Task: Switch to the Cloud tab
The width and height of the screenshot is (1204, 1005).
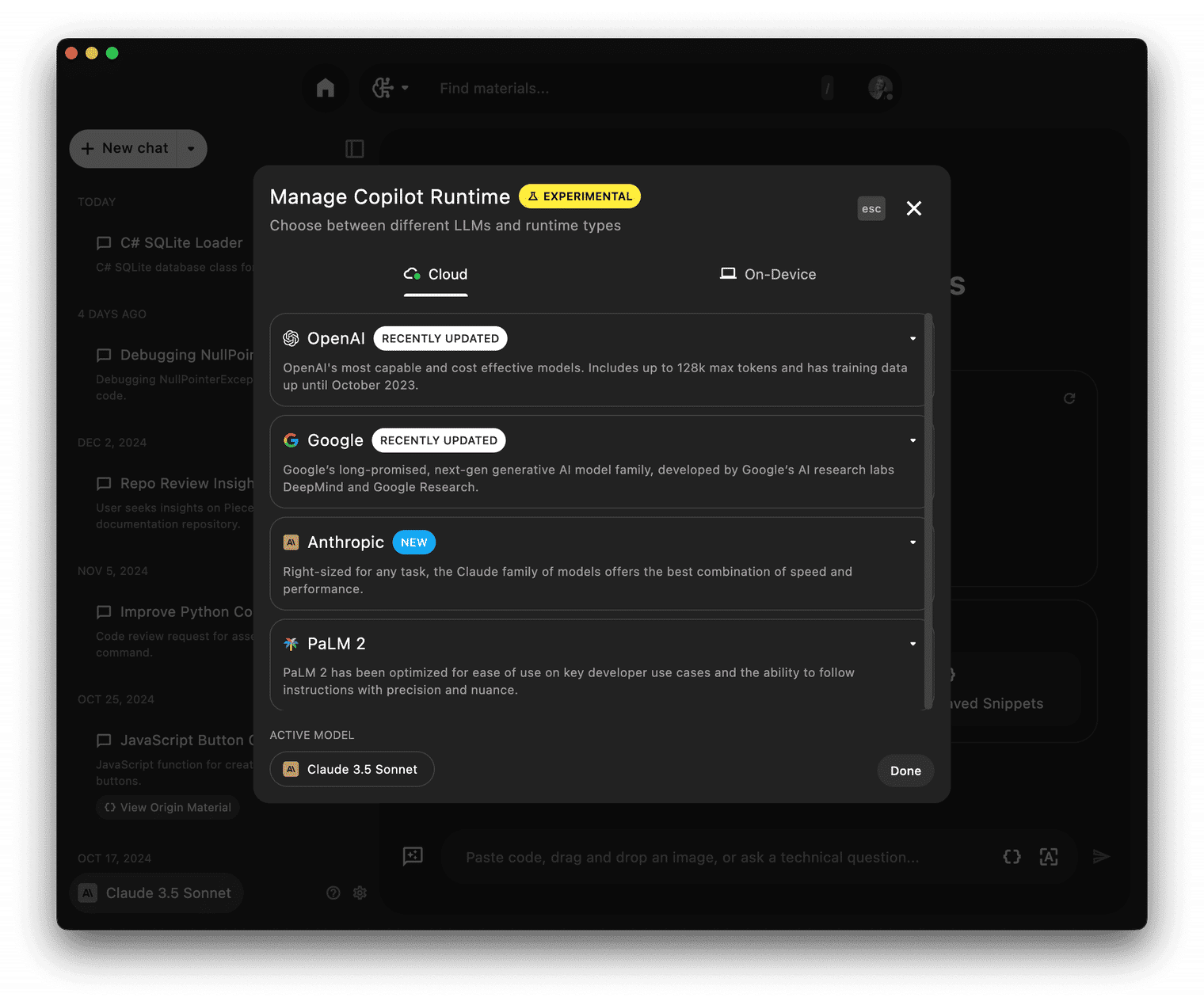Action: [436, 274]
